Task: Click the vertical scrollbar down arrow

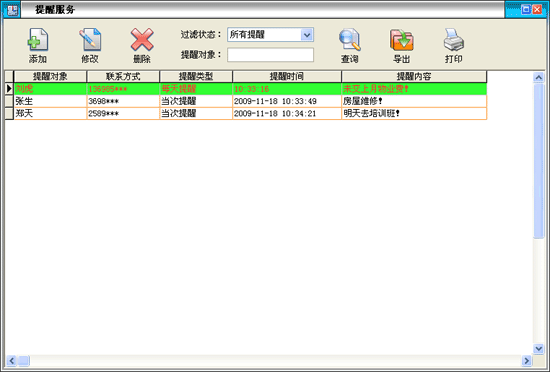Action: click(539, 349)
